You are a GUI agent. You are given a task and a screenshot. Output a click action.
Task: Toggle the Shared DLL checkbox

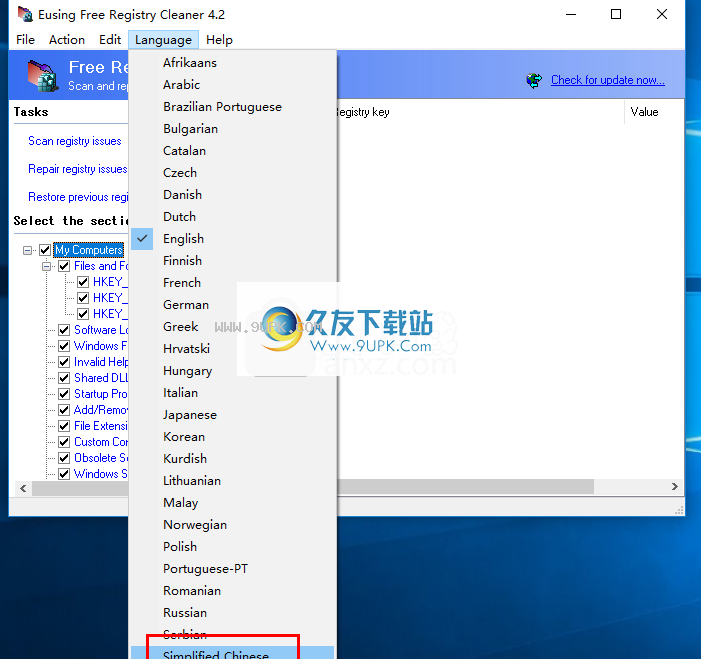64,378
